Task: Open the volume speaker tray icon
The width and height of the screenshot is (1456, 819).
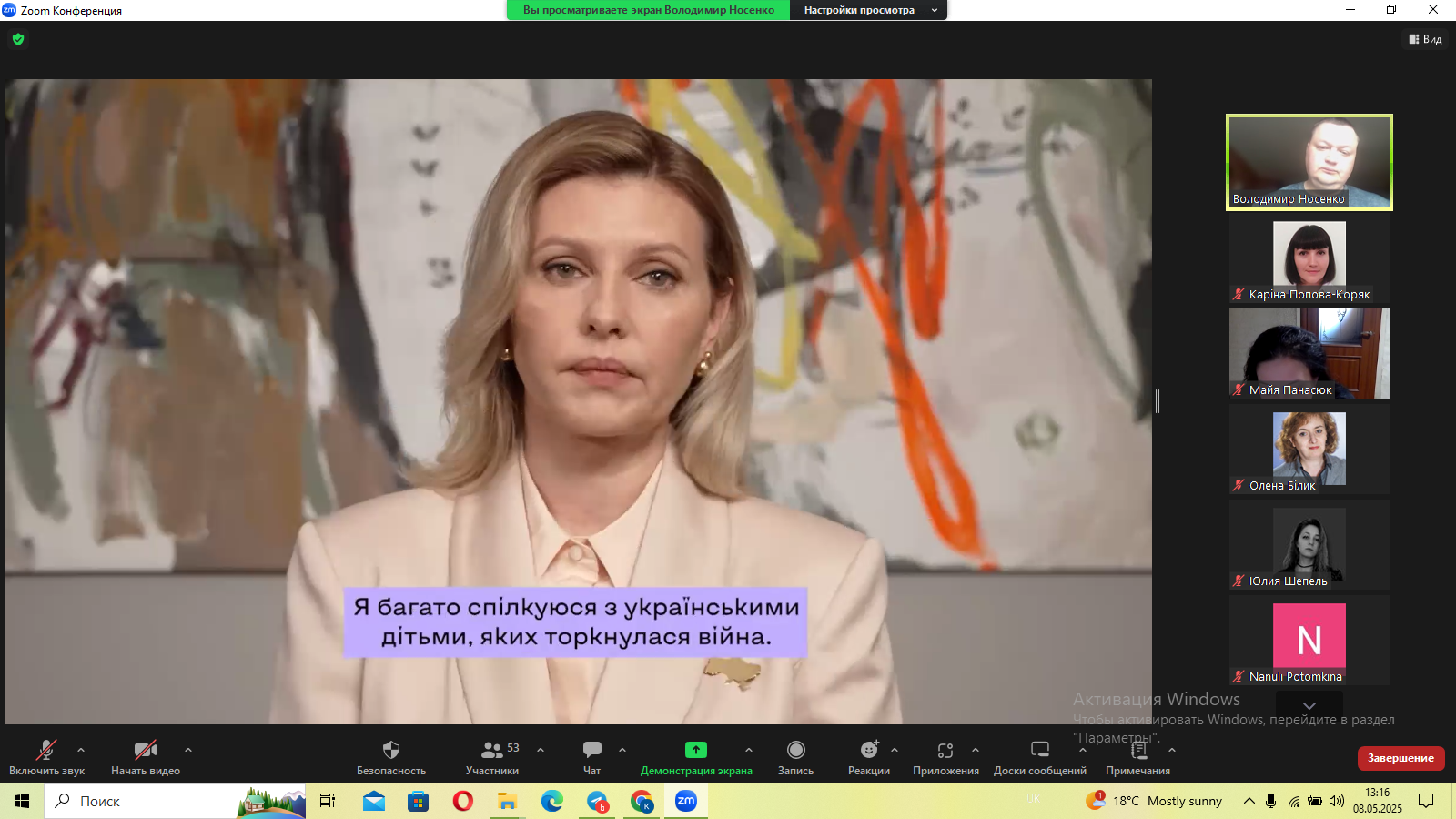Action: [x=1337, y=801]
